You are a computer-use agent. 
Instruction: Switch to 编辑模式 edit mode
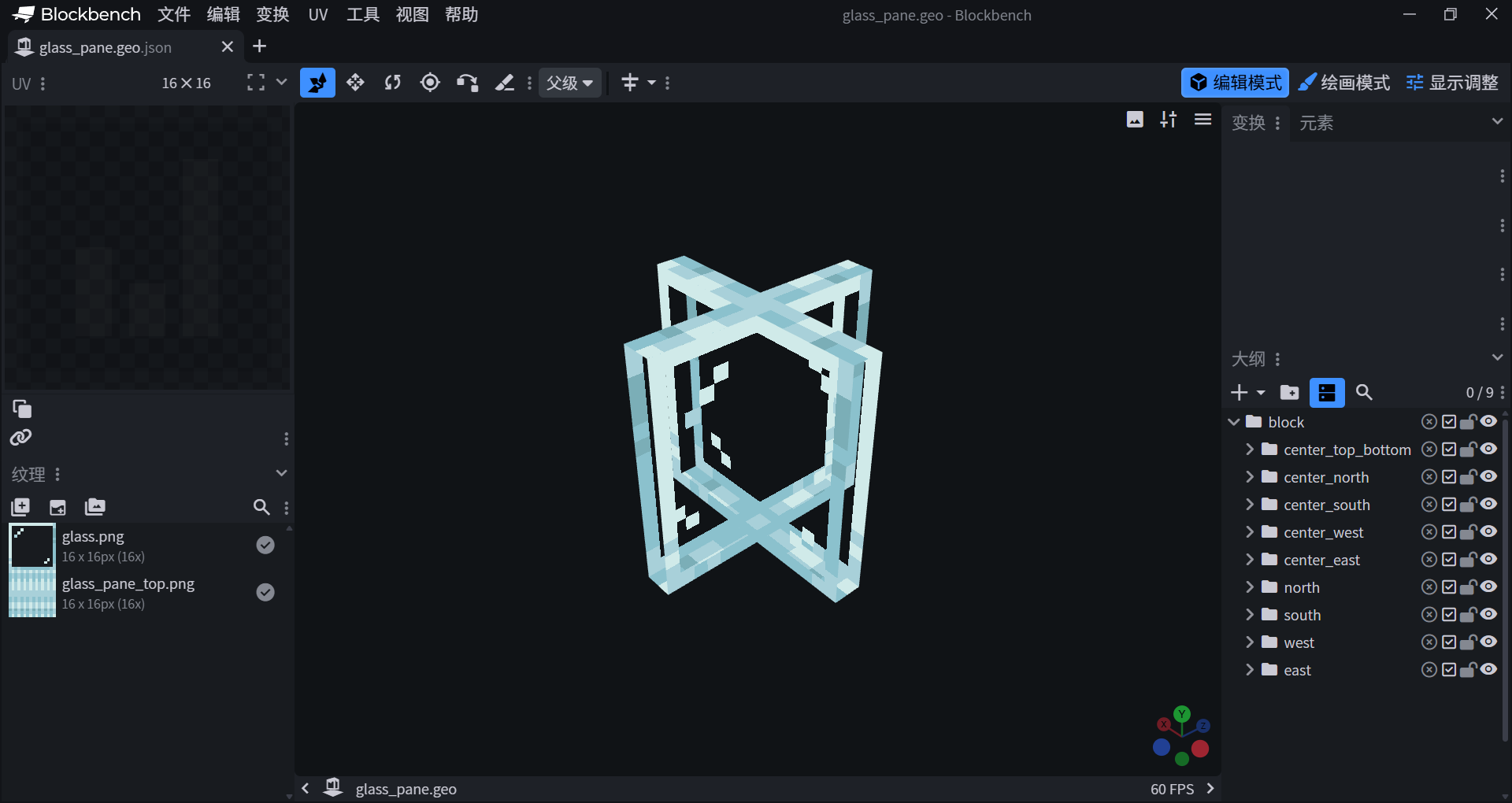click(x=1235, y=83)
